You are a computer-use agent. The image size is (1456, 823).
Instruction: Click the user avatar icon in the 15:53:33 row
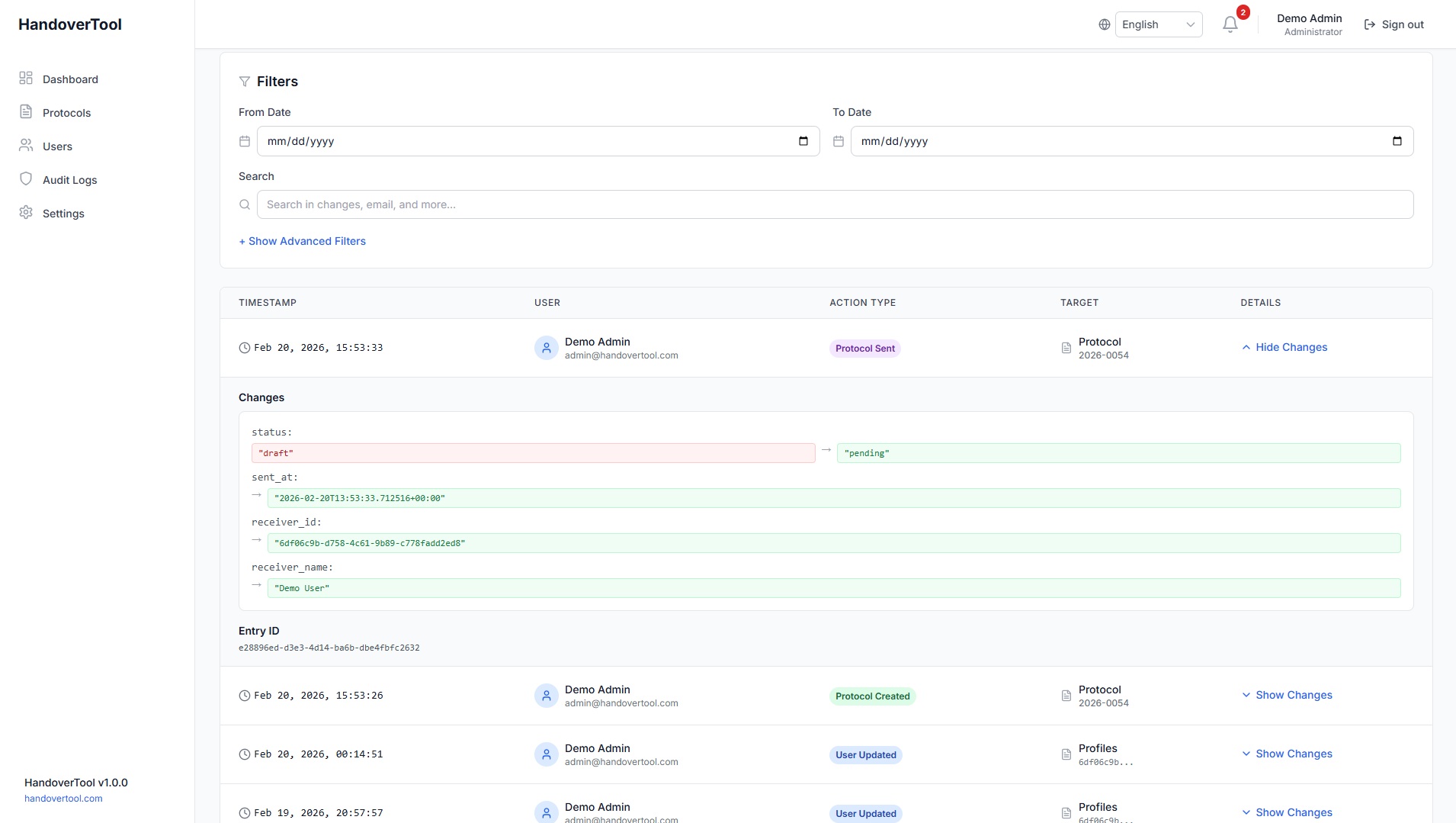point(547,348)
